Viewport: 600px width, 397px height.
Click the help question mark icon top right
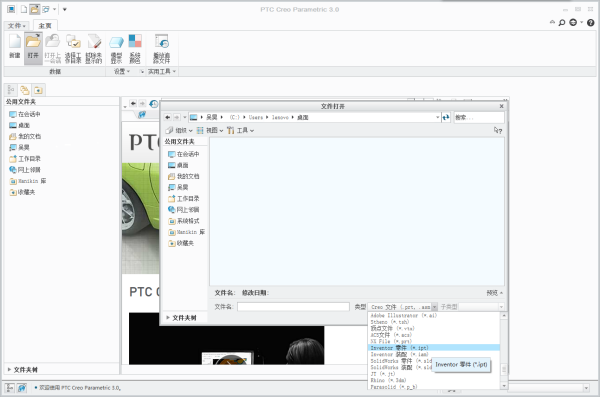pos(590,23)
